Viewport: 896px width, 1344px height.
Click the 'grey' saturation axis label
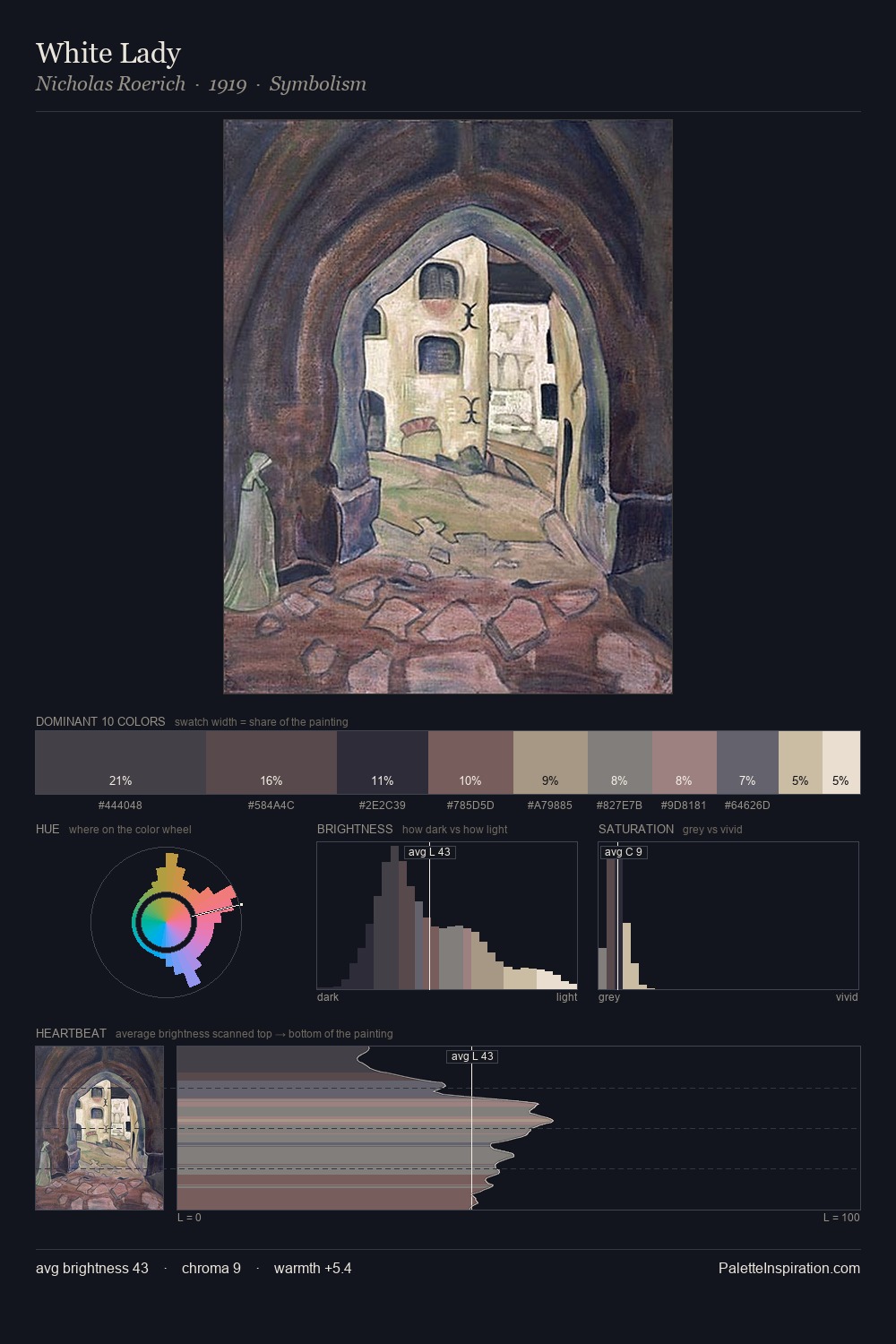tap(609, 997)
